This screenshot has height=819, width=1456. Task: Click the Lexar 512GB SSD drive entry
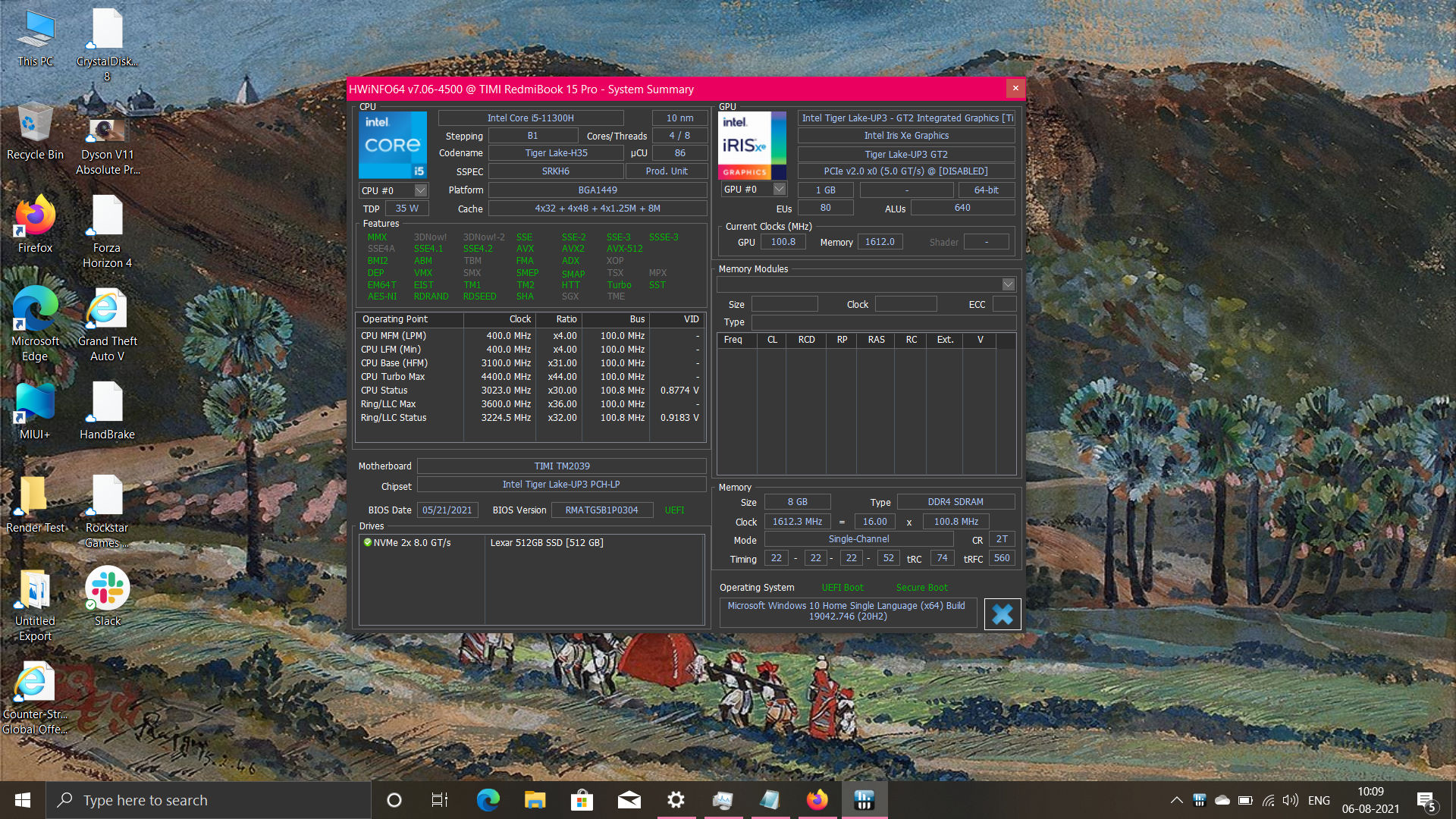click(x=547, y=543)
